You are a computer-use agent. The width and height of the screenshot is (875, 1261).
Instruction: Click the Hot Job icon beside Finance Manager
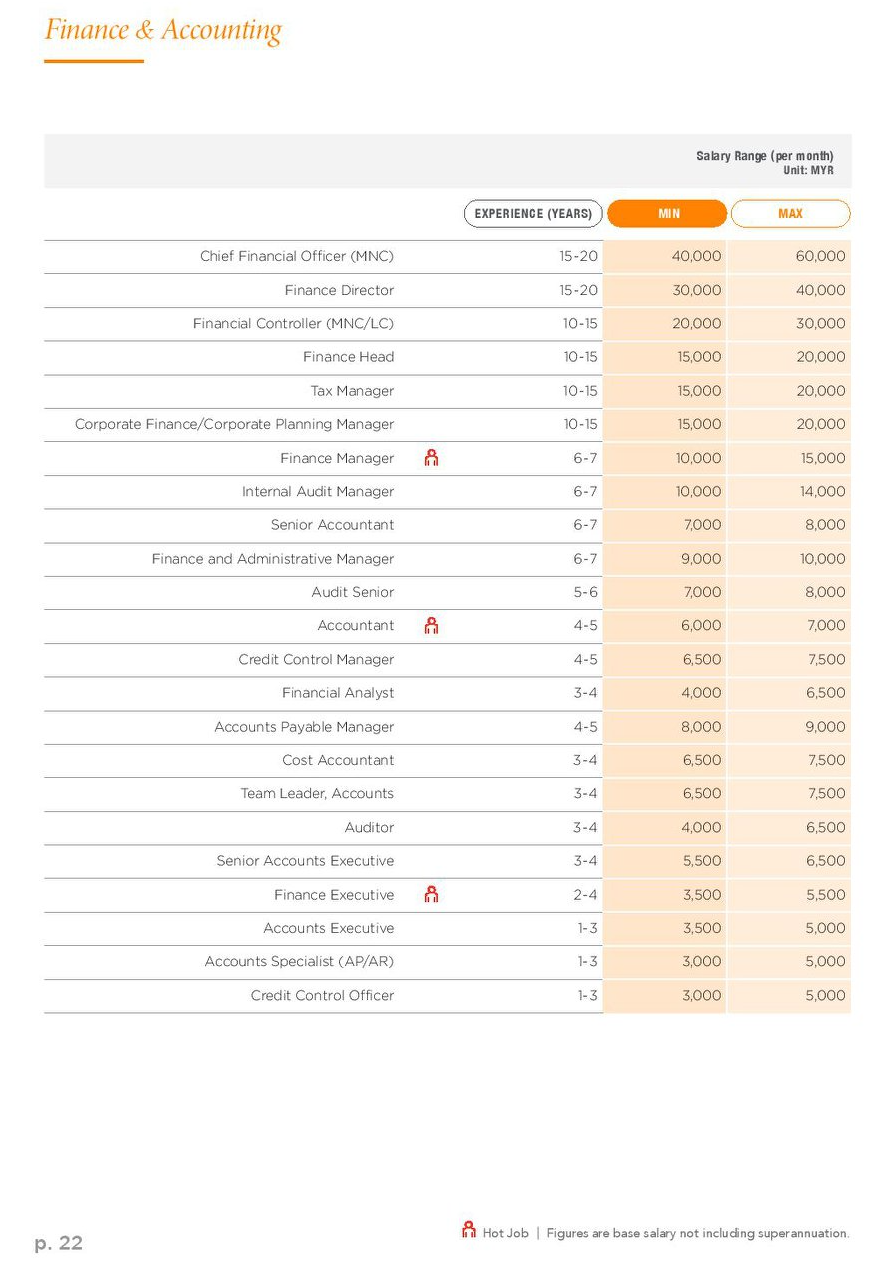[431, 458]
